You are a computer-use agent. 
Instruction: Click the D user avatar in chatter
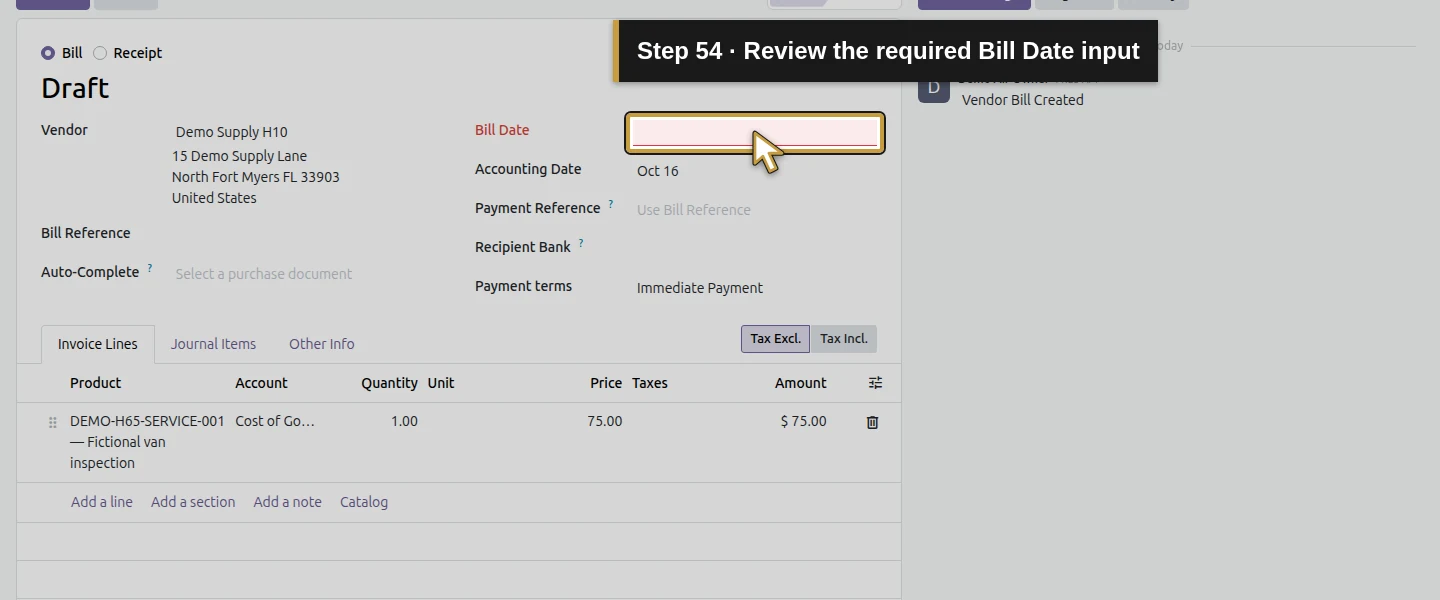point(934,87)
